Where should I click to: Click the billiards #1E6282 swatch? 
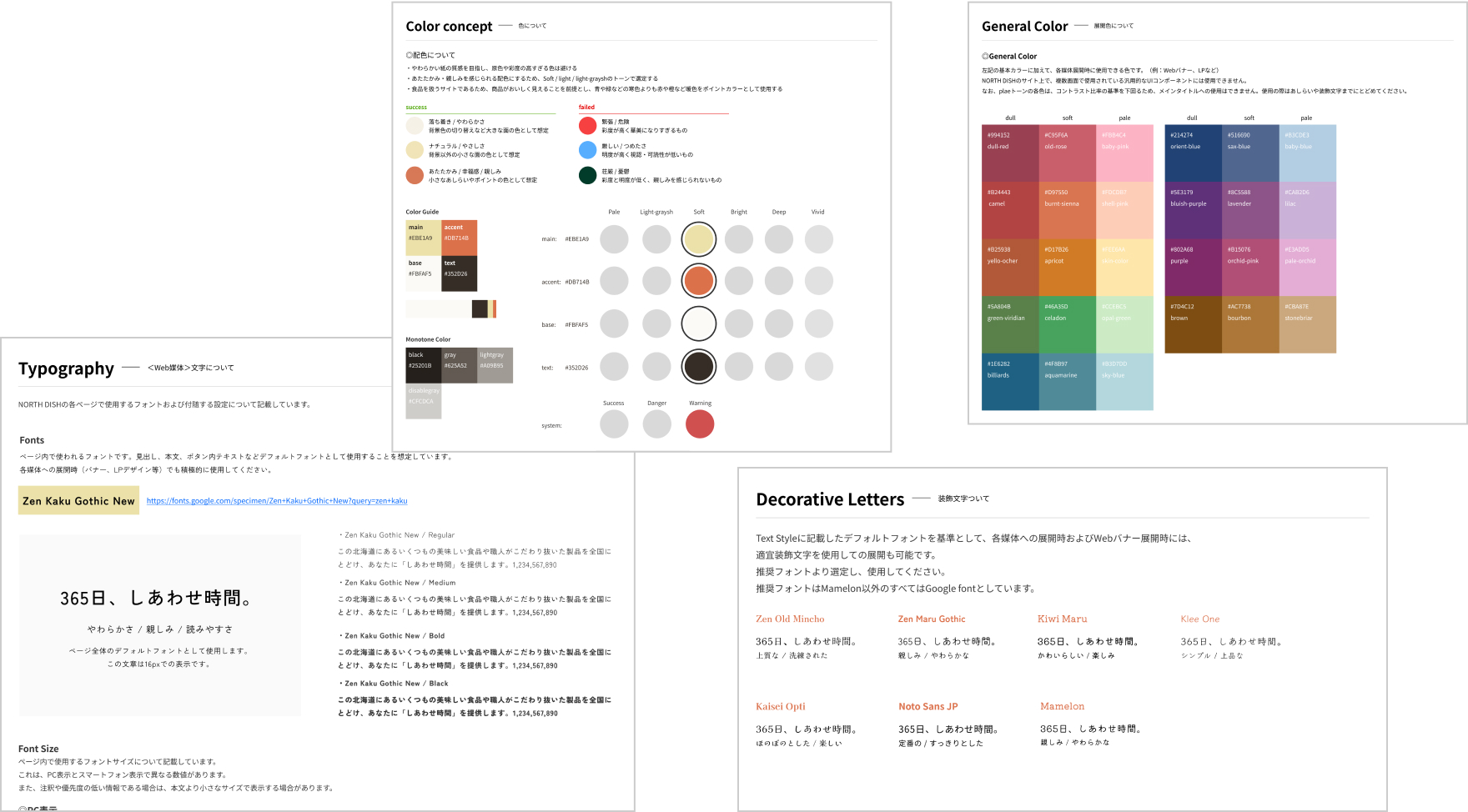click(x=1010, y=382)
